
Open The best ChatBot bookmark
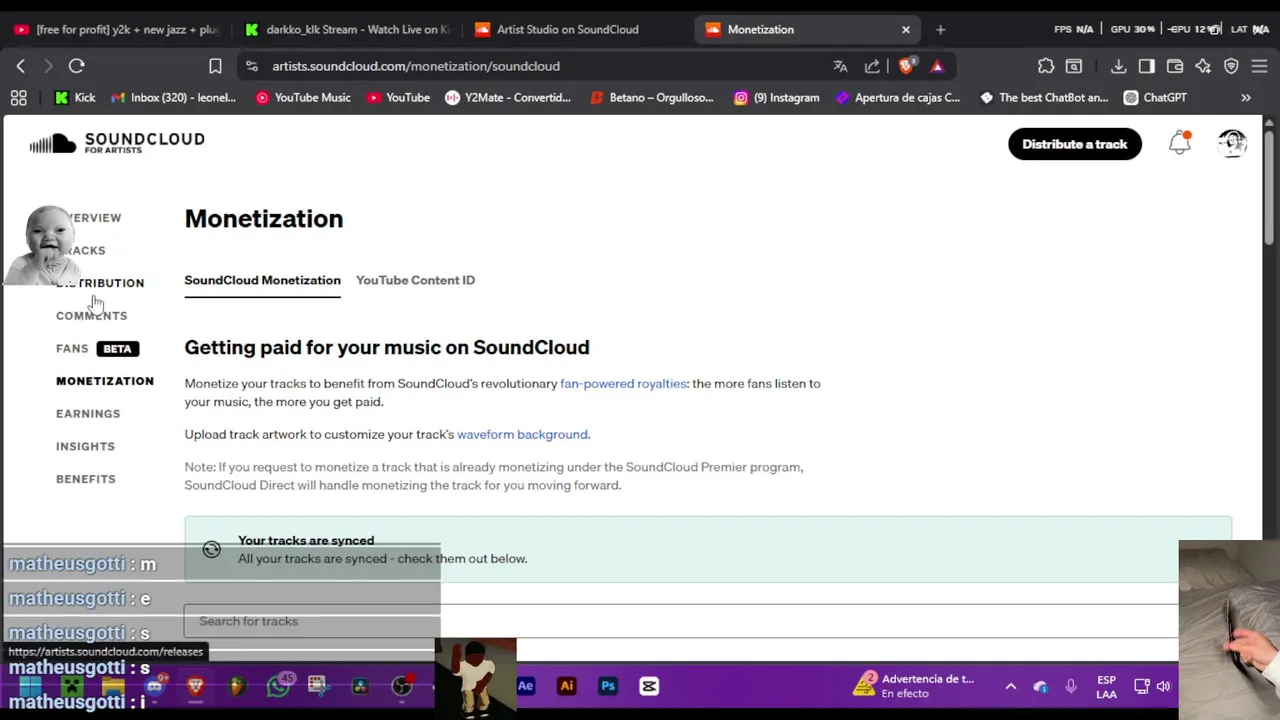(1044, 97)
